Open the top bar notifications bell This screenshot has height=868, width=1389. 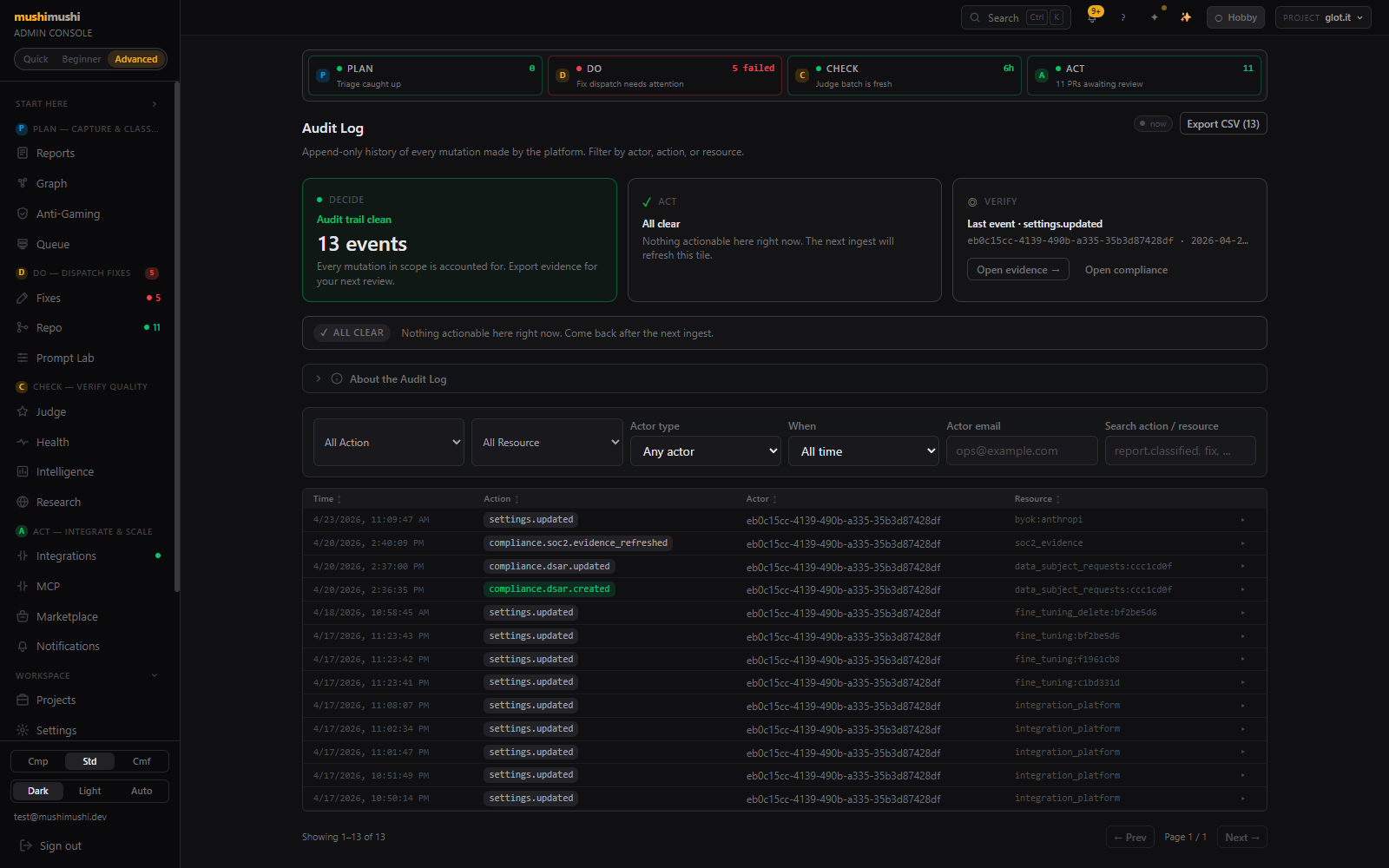(x=1092, y=17)
